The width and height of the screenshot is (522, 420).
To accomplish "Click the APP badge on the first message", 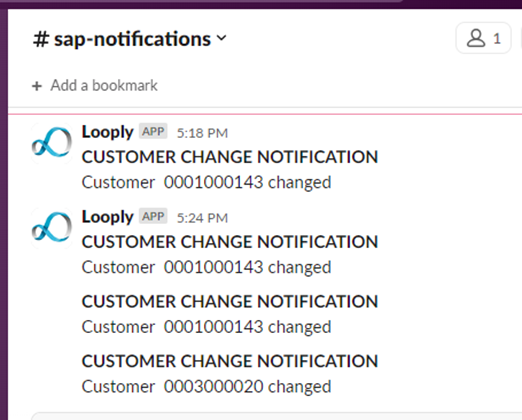I will tap(153, 131).
